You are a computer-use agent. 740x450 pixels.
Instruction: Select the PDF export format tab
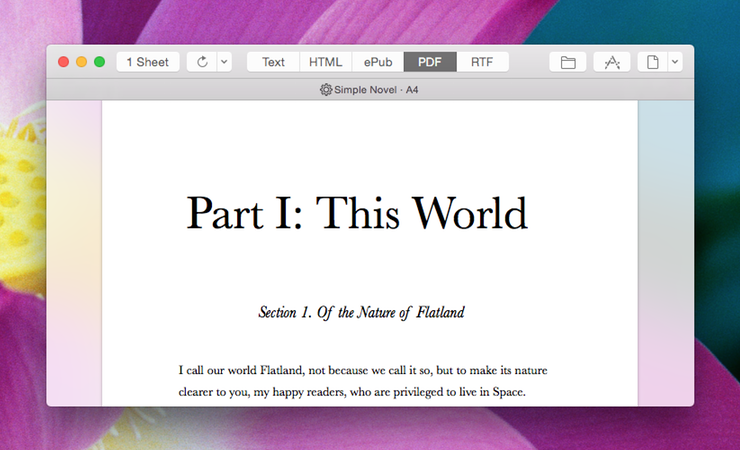point(430,62)
